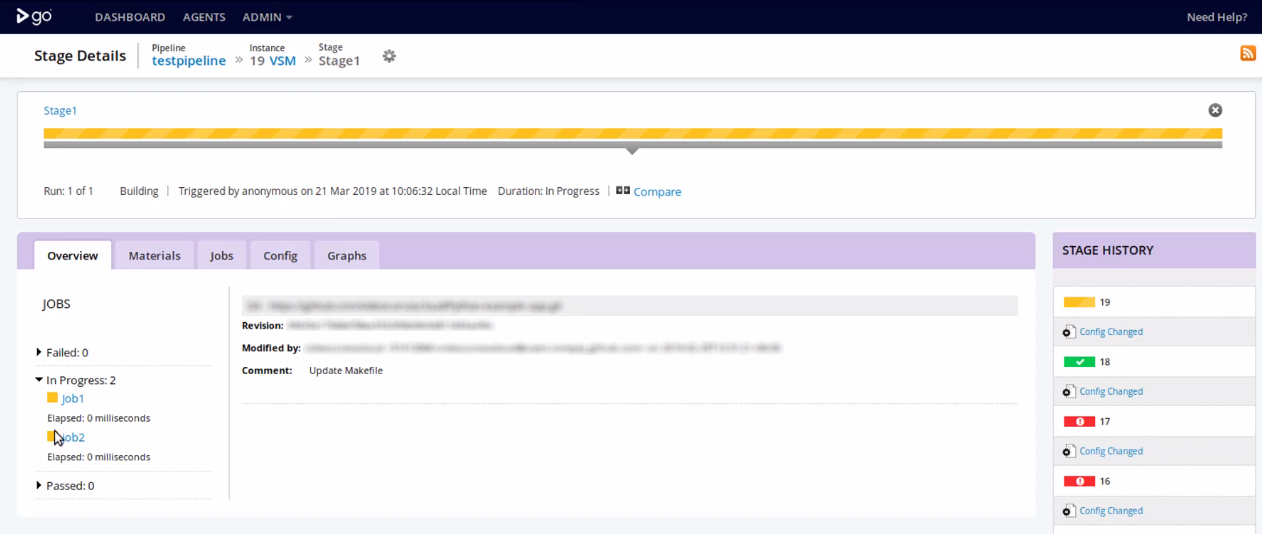Image resolution: width=1262 pixels, height=534 pixels.
Task: Click the red failed badge for run 16
Action: (1079, 481)
